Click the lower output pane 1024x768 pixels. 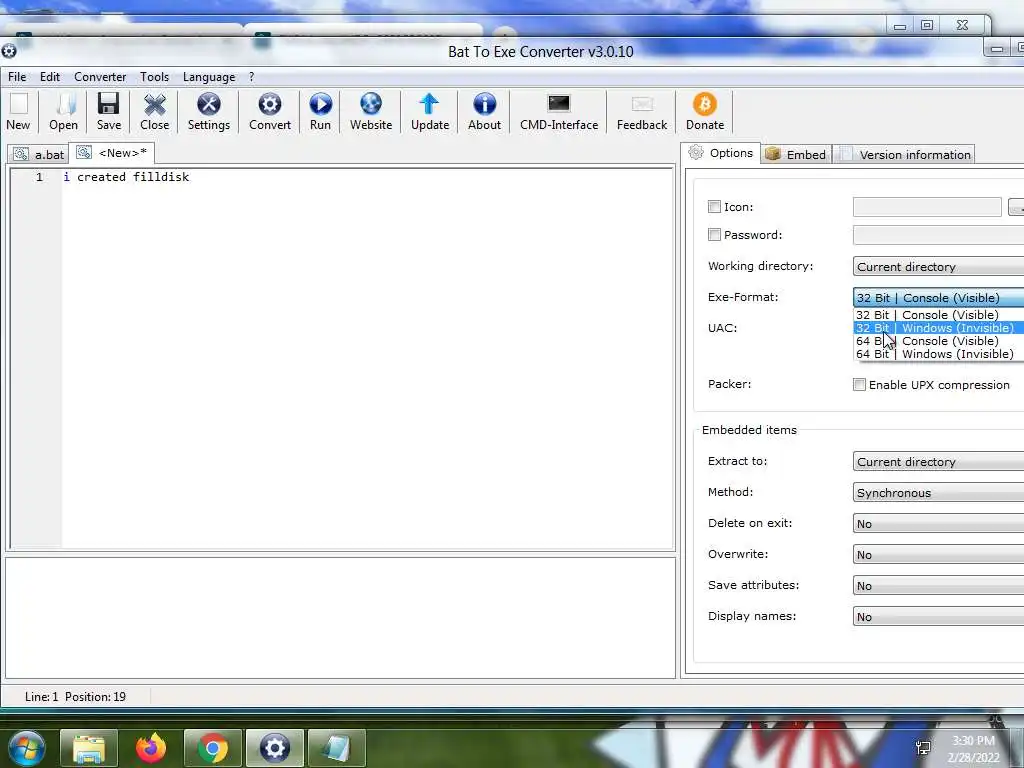coord(340,618)
